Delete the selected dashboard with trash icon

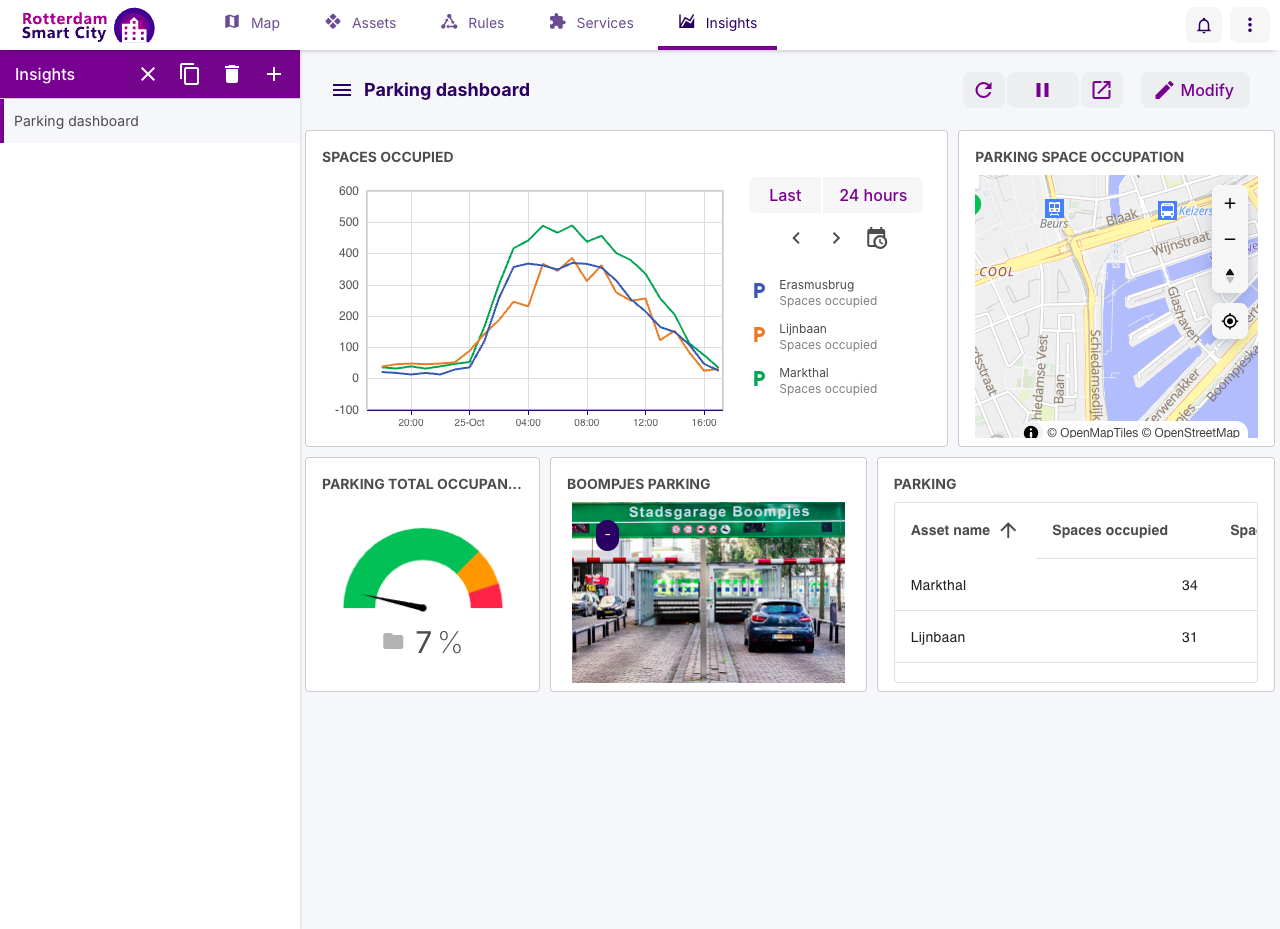tap(232, 74)
